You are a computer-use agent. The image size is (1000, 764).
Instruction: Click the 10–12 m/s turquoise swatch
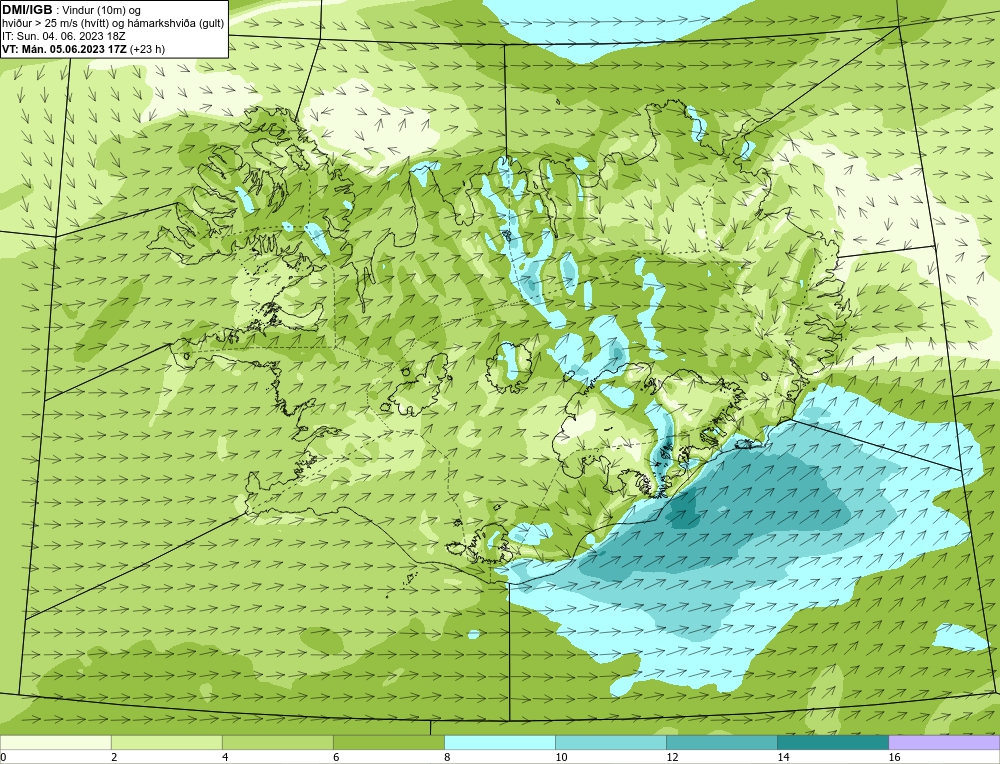point(610,742)
